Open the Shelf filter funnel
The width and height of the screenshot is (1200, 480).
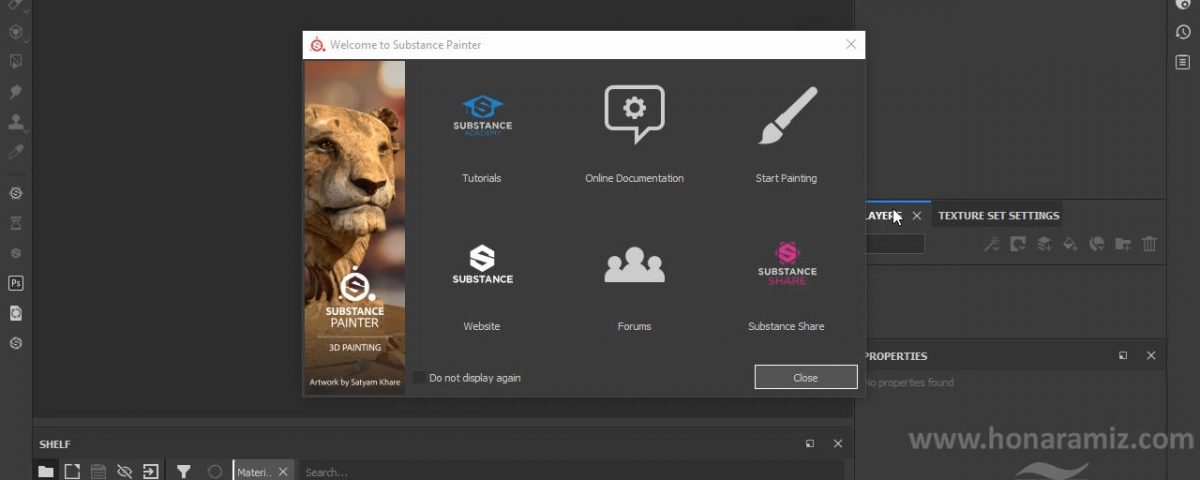(184, 471)
